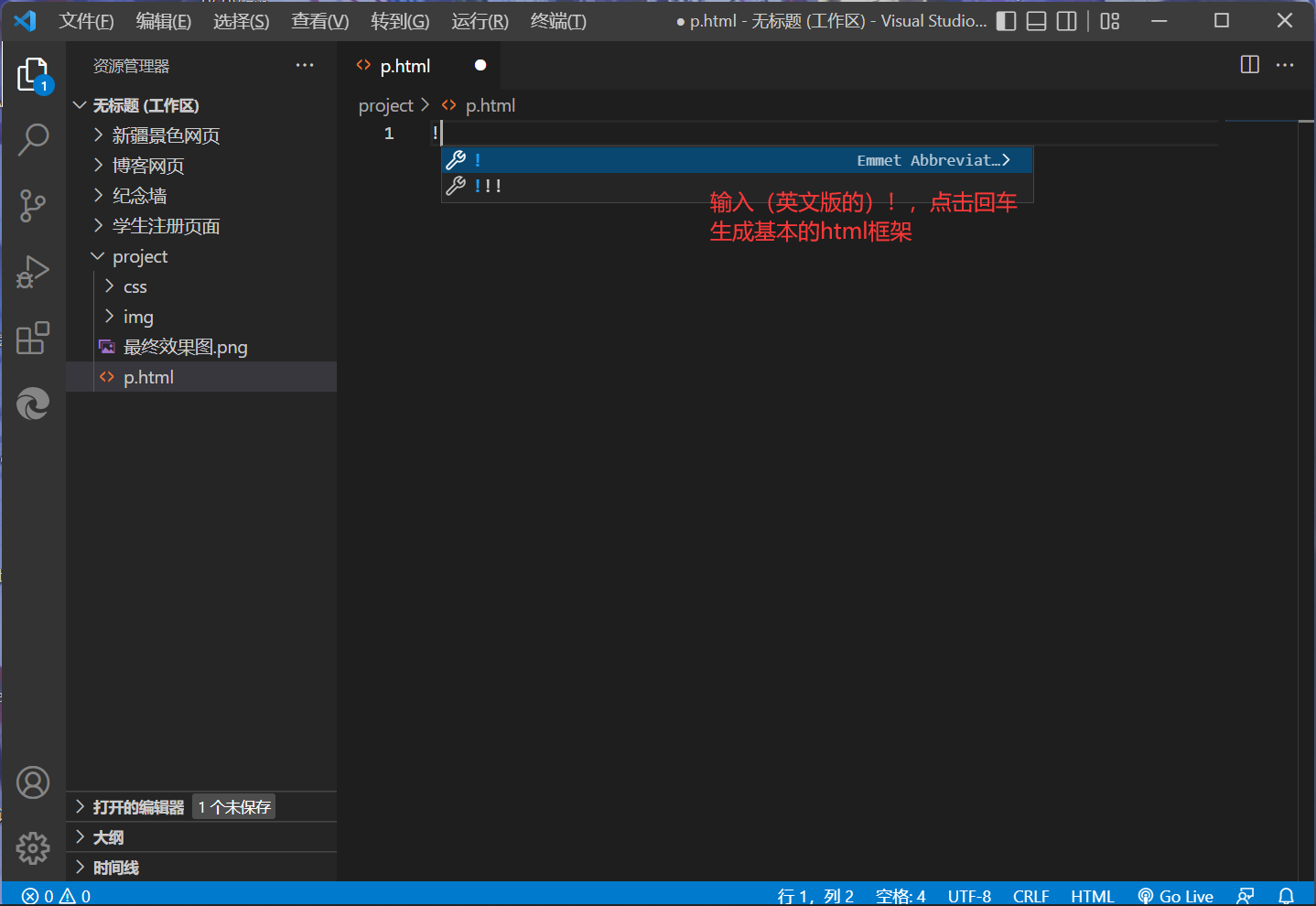
Task: Change line ending via CRLF status item
Action: pyautogui.click(x=1030, y=896)
